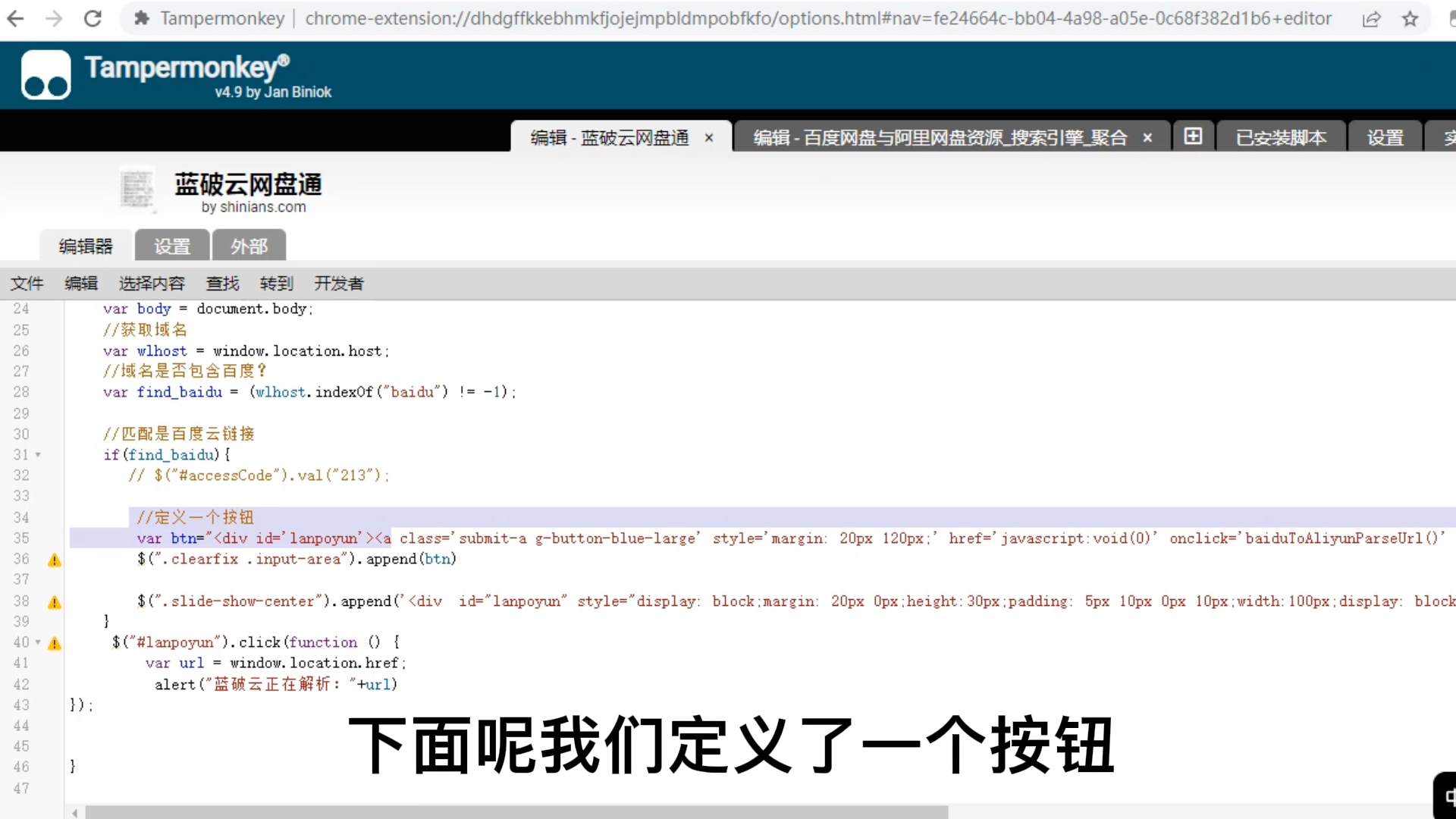Click the comment '//域名是否包含百度?'

tap(185, 371)
